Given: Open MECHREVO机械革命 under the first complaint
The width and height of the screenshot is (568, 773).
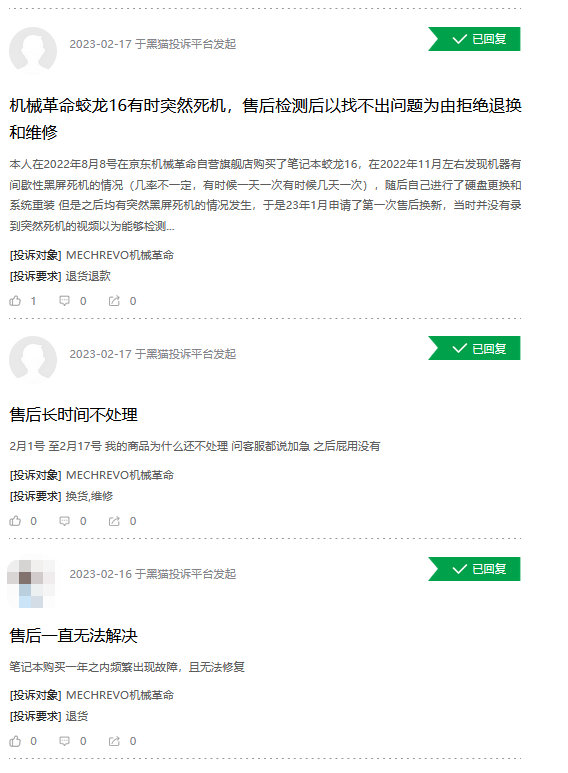Looking at the screenshot, I should pos(120,255).
